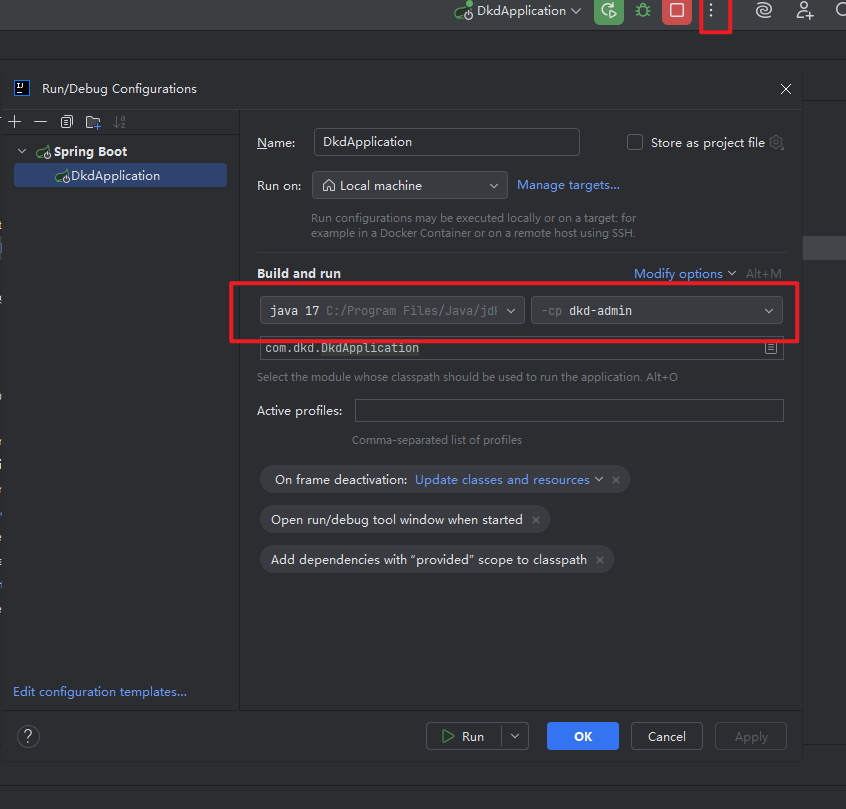Copy the selected configuration
Viewport: 846px width, 809px height.
[66, 122]
